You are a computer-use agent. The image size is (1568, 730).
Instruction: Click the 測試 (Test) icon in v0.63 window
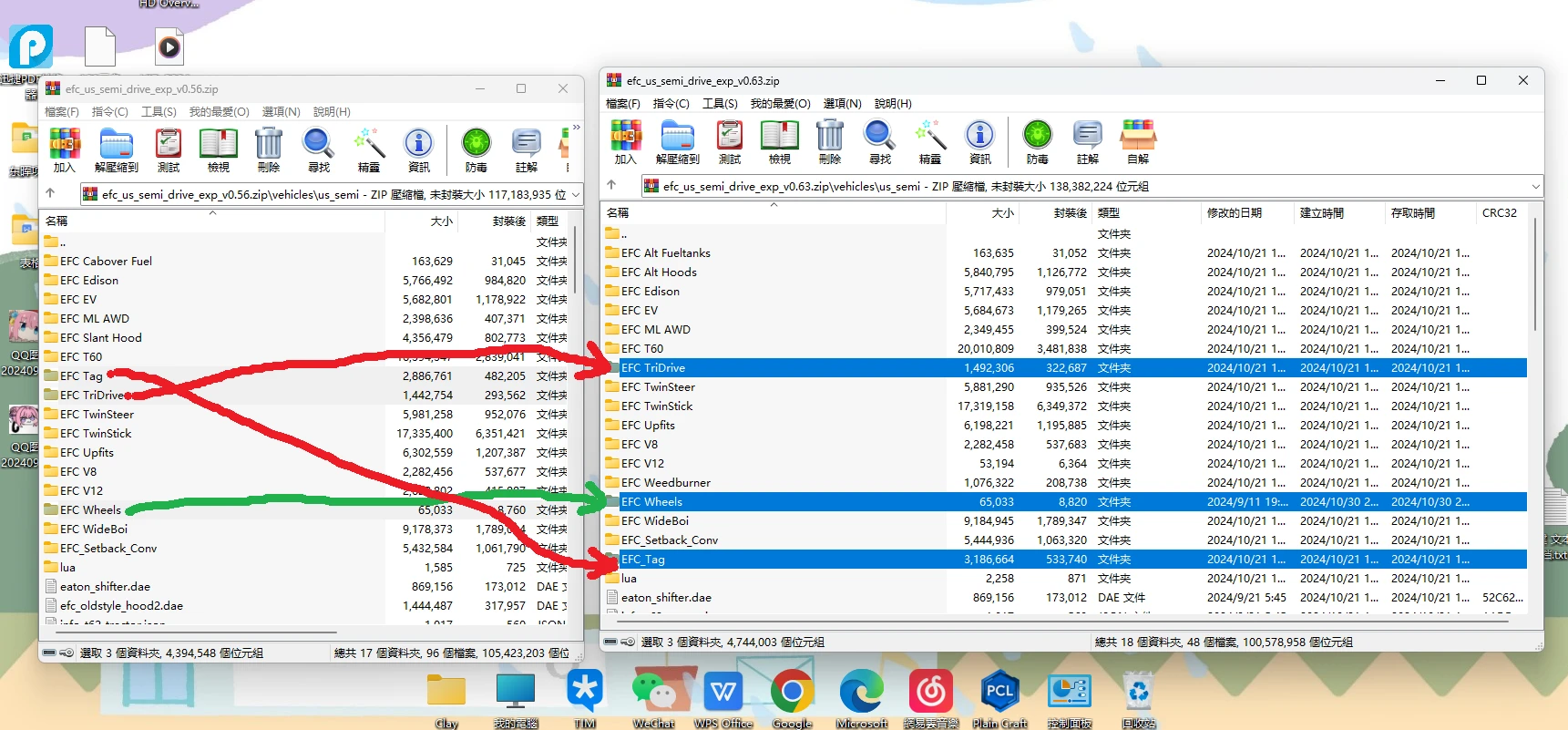(x=730, y=141)
